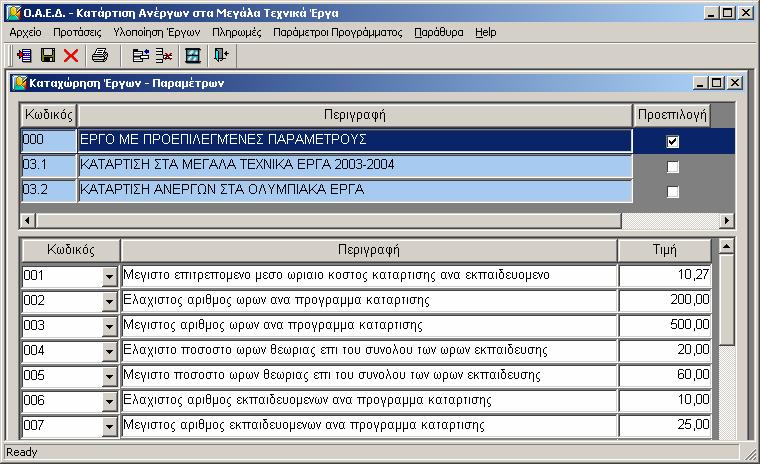Viewport: 760px width, 464px height.
Task: Click description Μεγιστος αριθμος ωρων ανα προγραμμα
Action: point(369,325)
